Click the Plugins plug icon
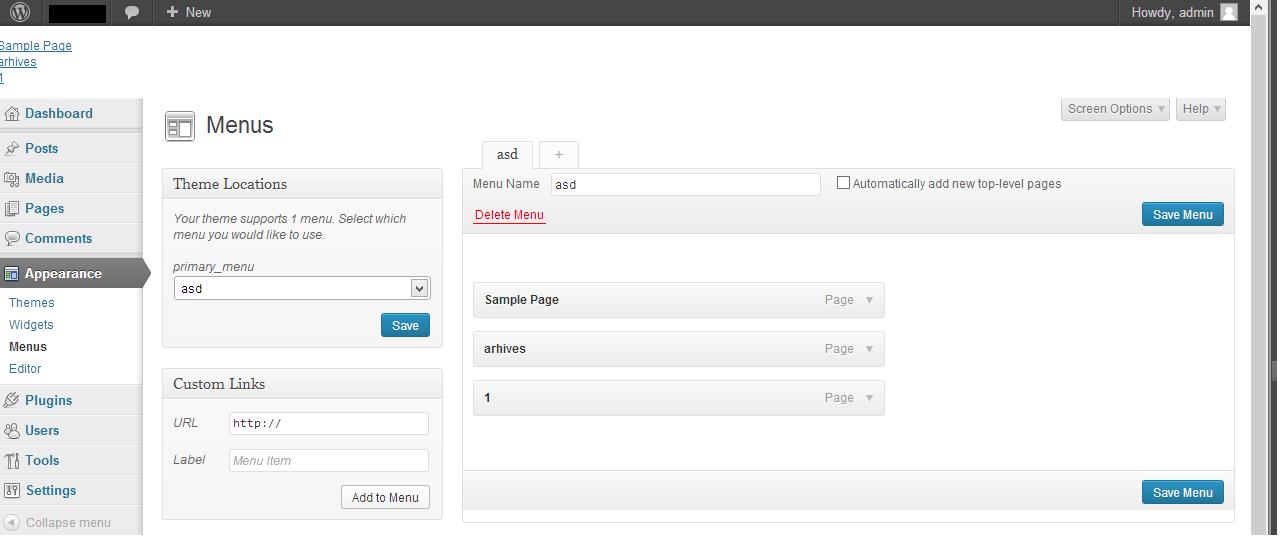This screenshot has height=540, width=1281. [x=12, y=400]
